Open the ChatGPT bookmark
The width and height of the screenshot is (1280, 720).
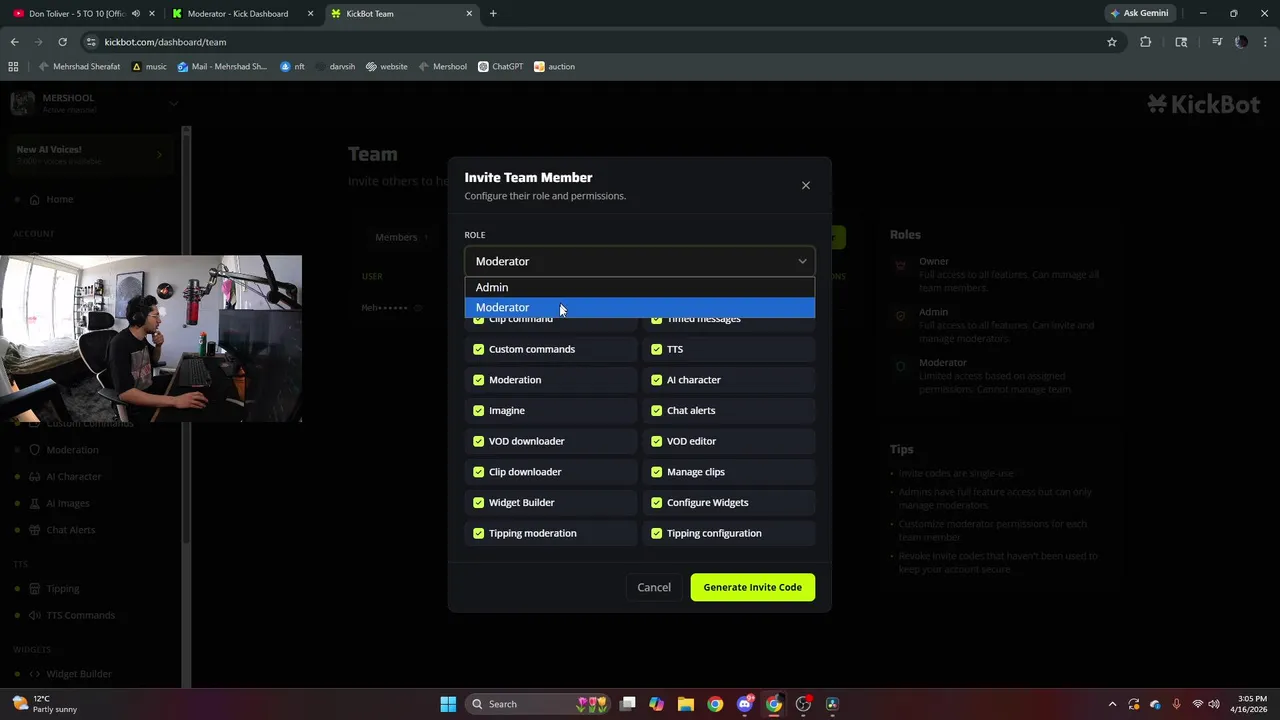[500, 67]
